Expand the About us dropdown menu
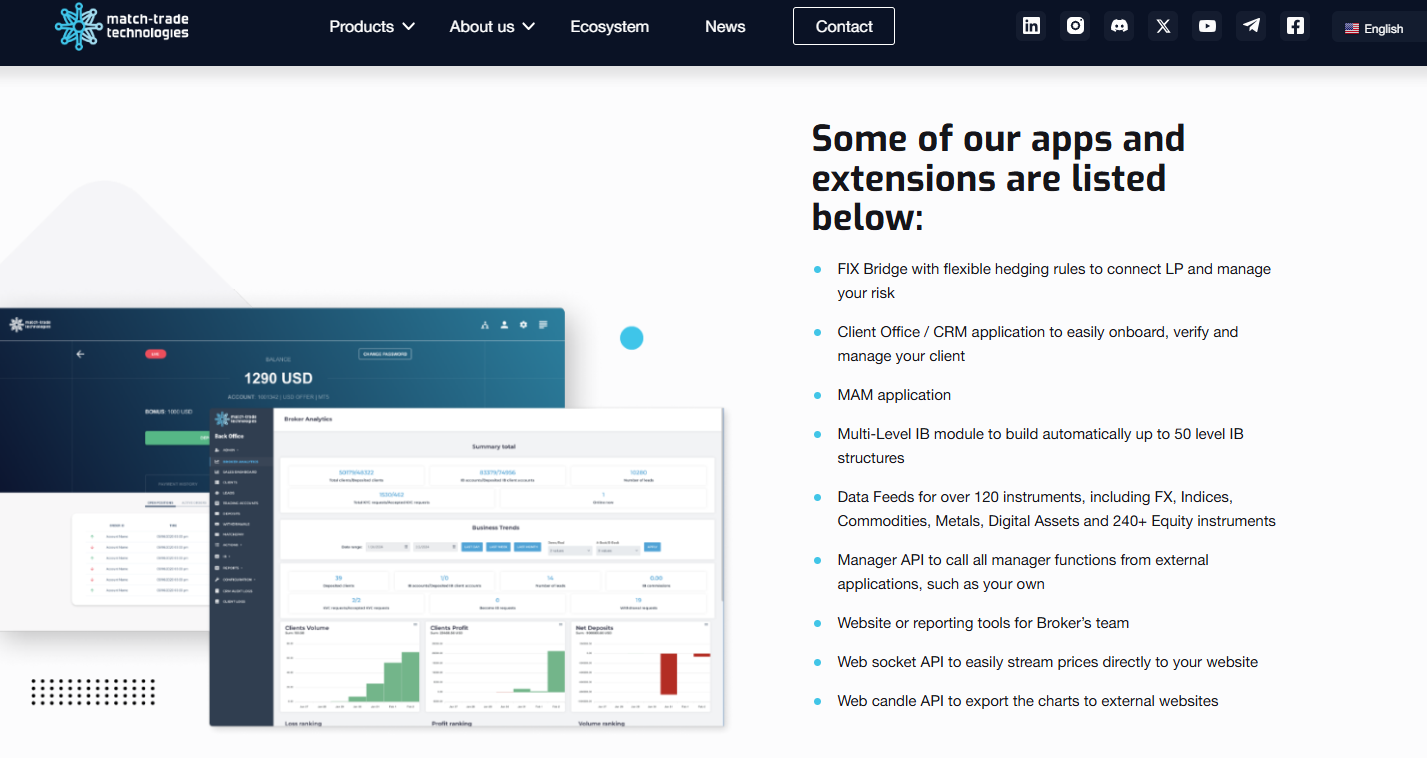The image size is (1427, 758). point(492,27)
